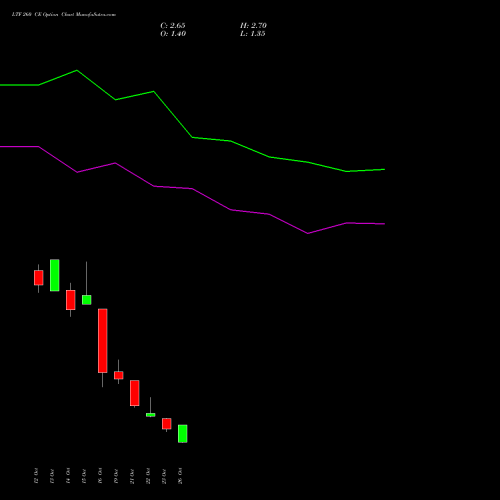The height and width of the screenshot is (500, 500).
Task: Click the green candlestick above 26 Oct
Action: click(x=183, y=433)
